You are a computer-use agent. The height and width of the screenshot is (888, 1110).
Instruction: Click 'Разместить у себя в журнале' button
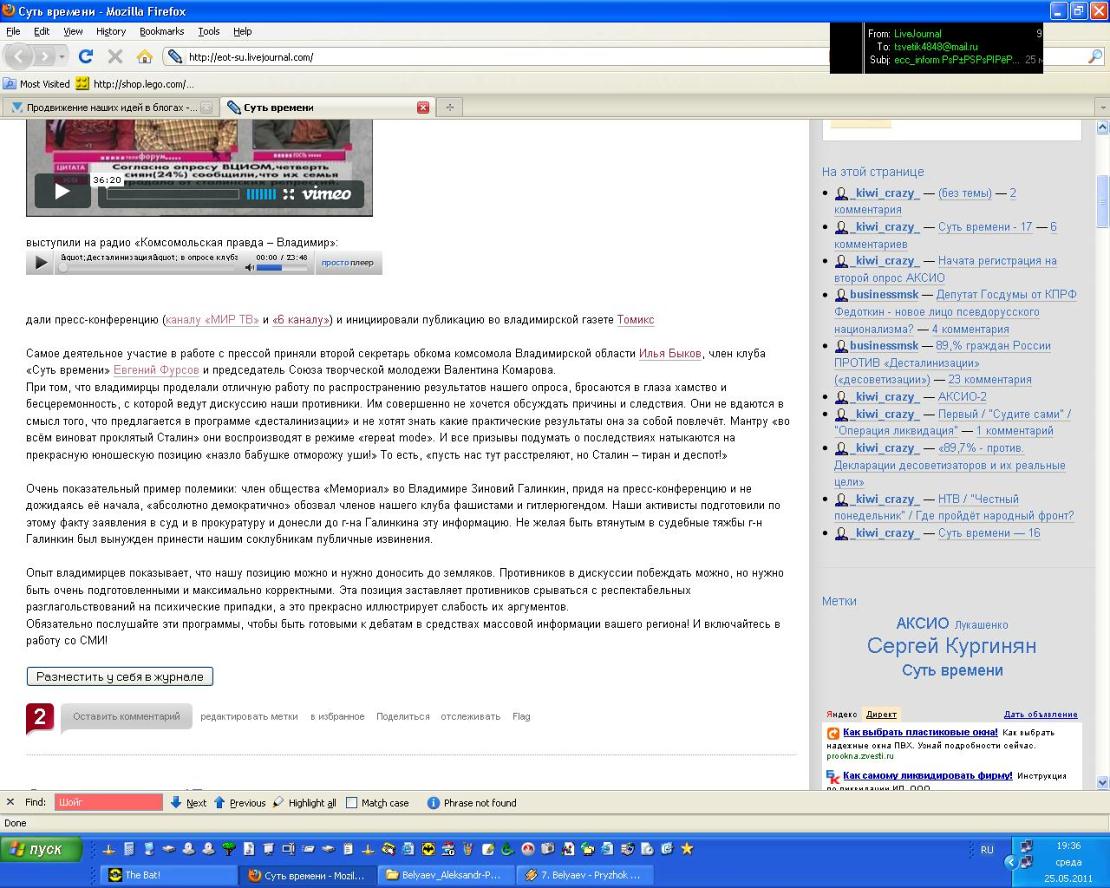click(120, 677)
